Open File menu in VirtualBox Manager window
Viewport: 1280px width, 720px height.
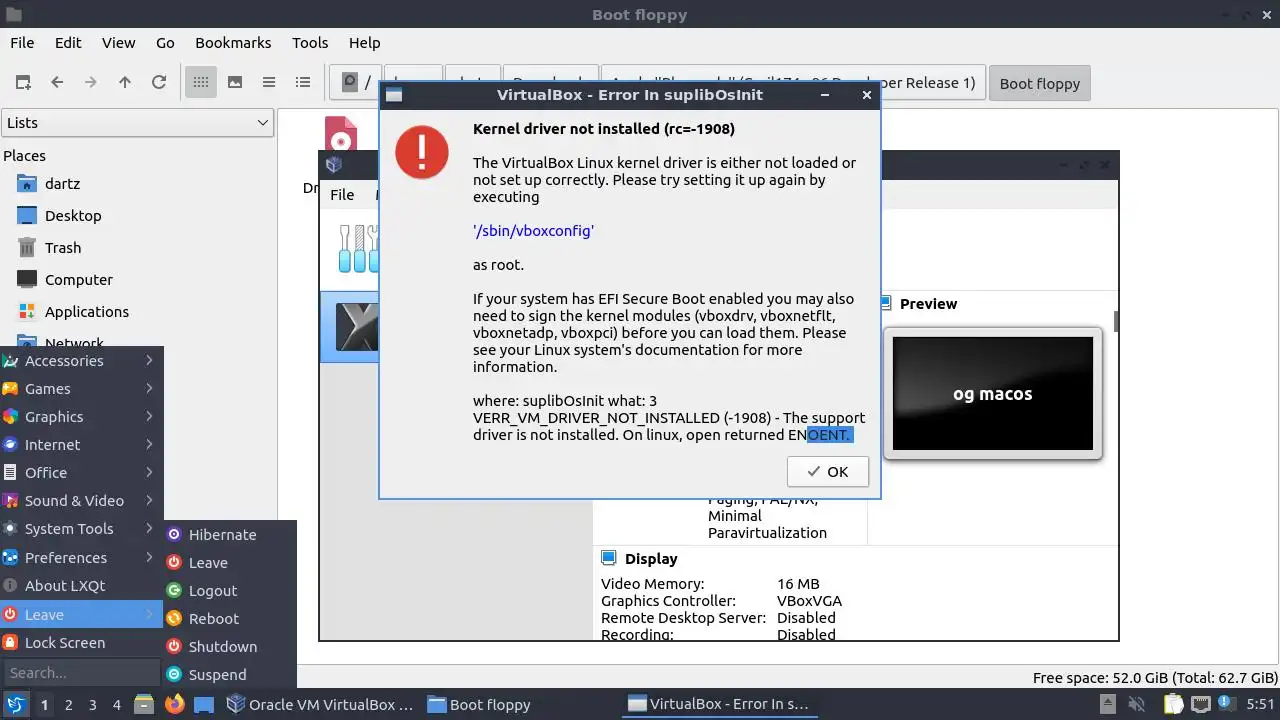[x=342, y=195]
